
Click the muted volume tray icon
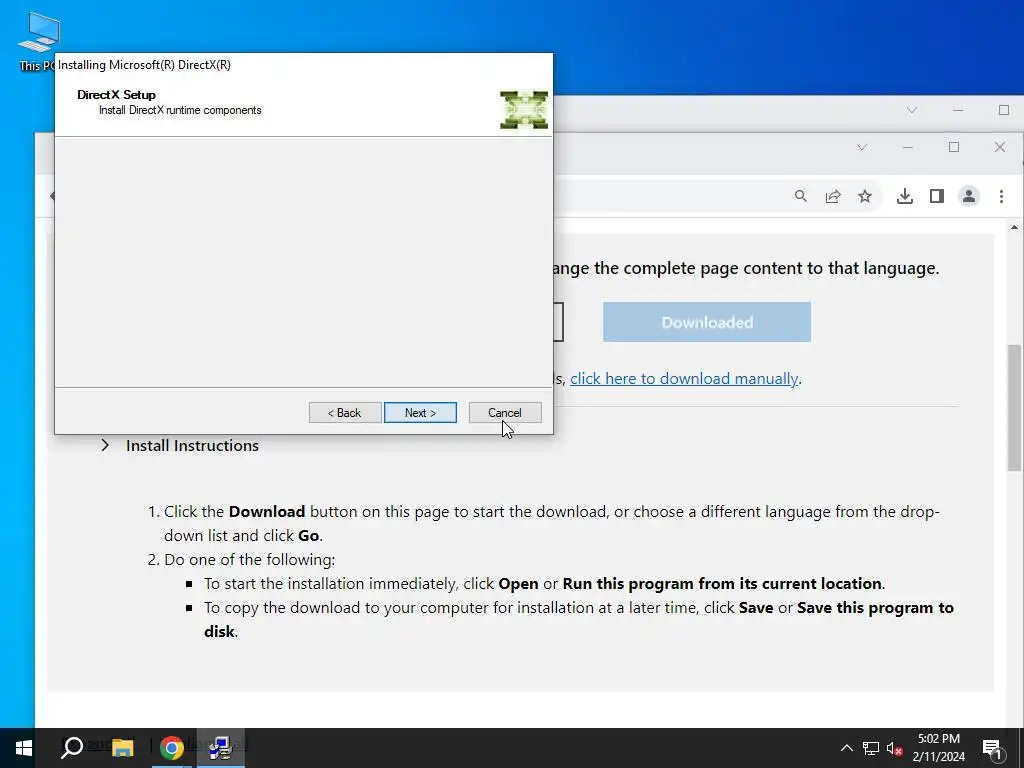[x=895, y=748]
